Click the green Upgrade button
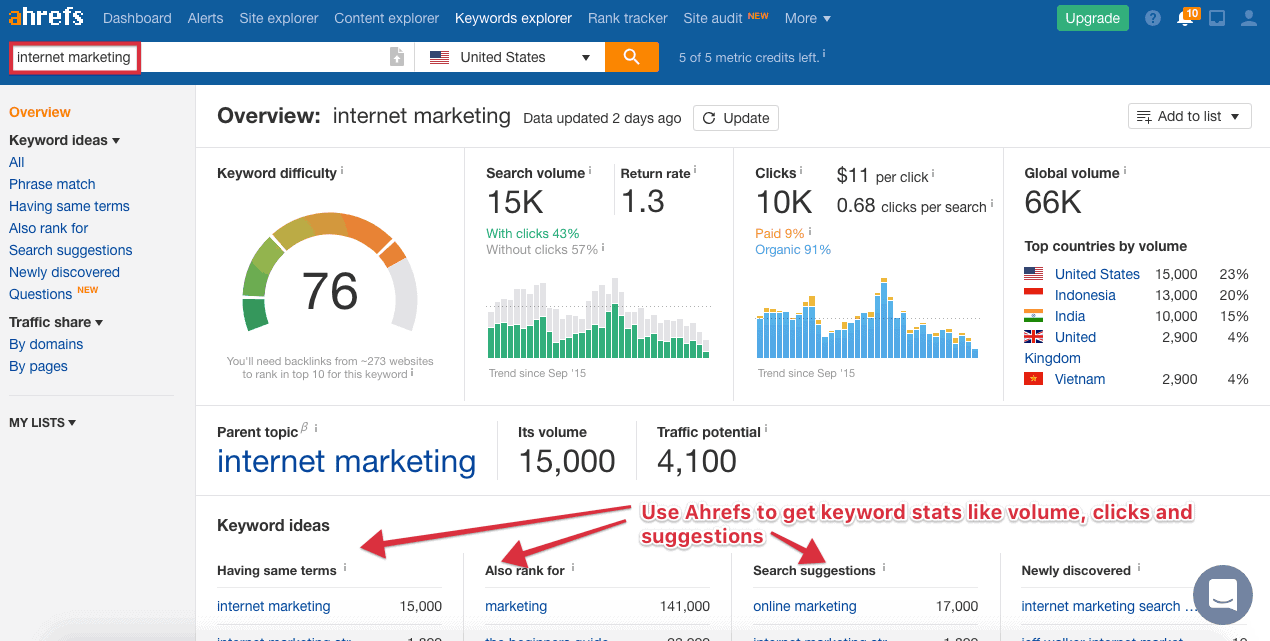1270x641 pixels. tap(1092, 18)
